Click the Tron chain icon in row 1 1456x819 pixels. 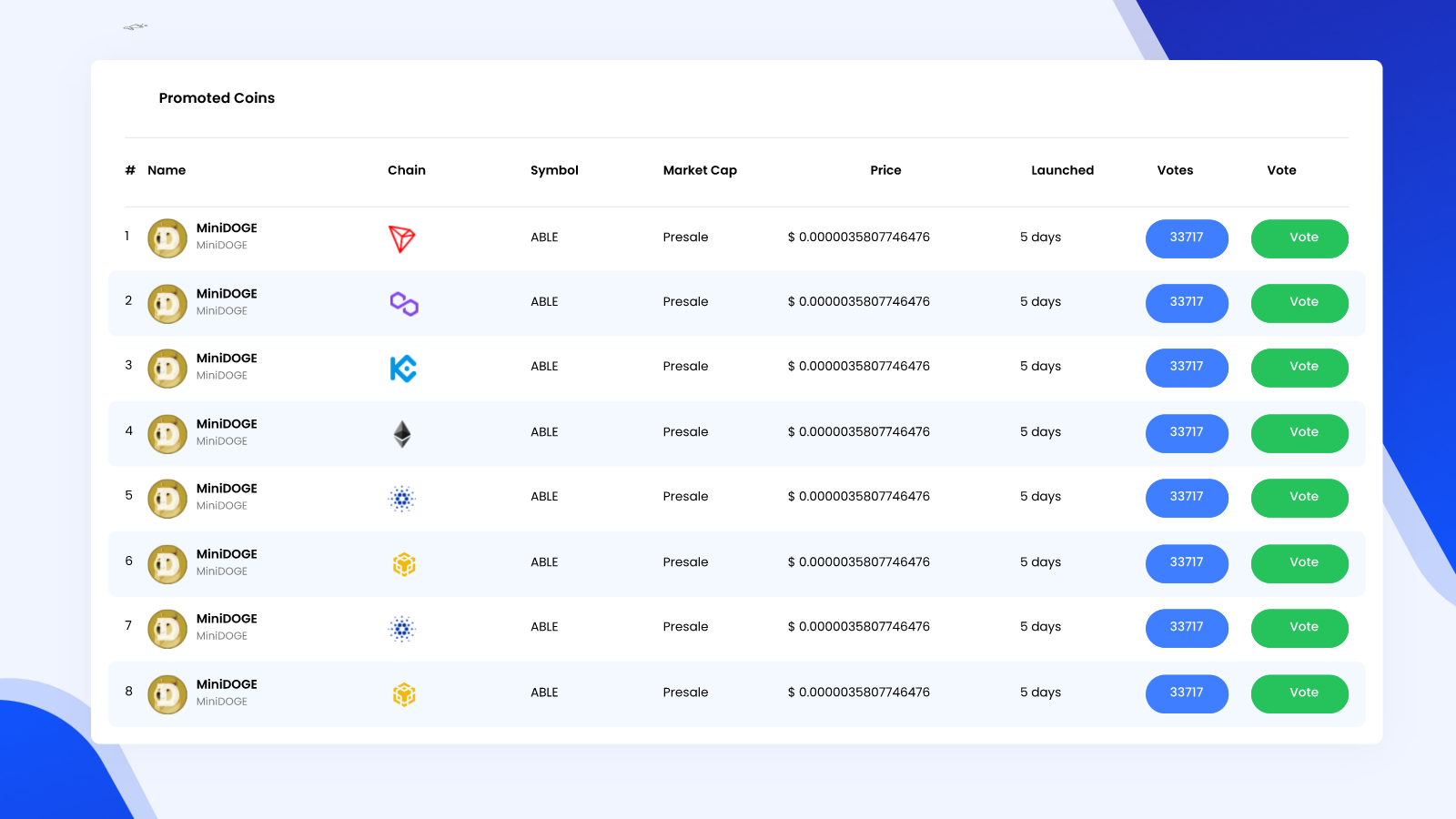402,238
